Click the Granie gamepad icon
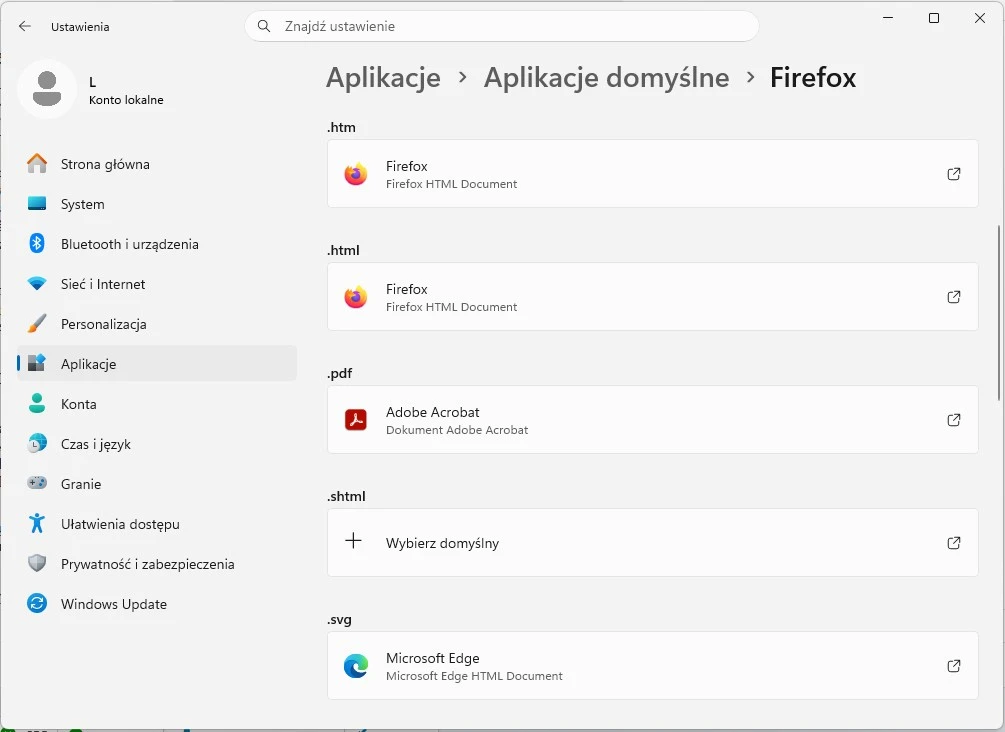The image size is (1005, 732). (x=37, y=483)
